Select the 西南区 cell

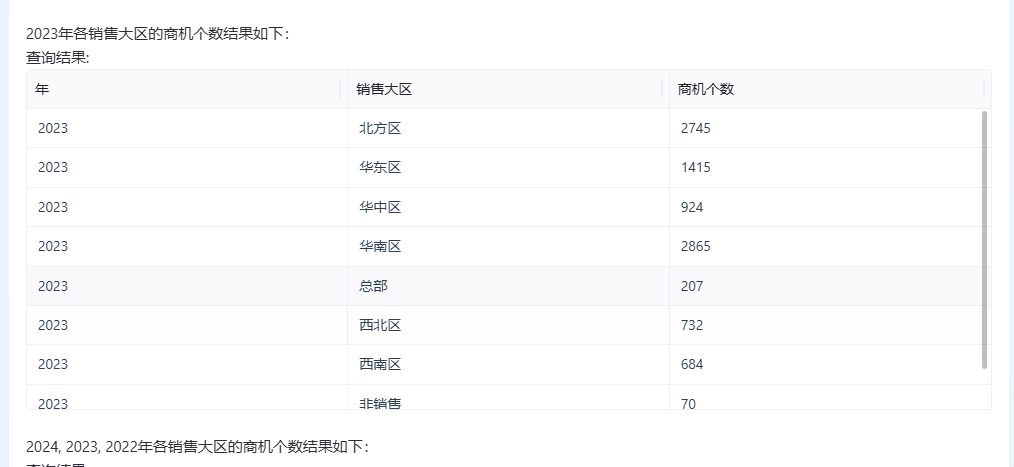(508, 364)
